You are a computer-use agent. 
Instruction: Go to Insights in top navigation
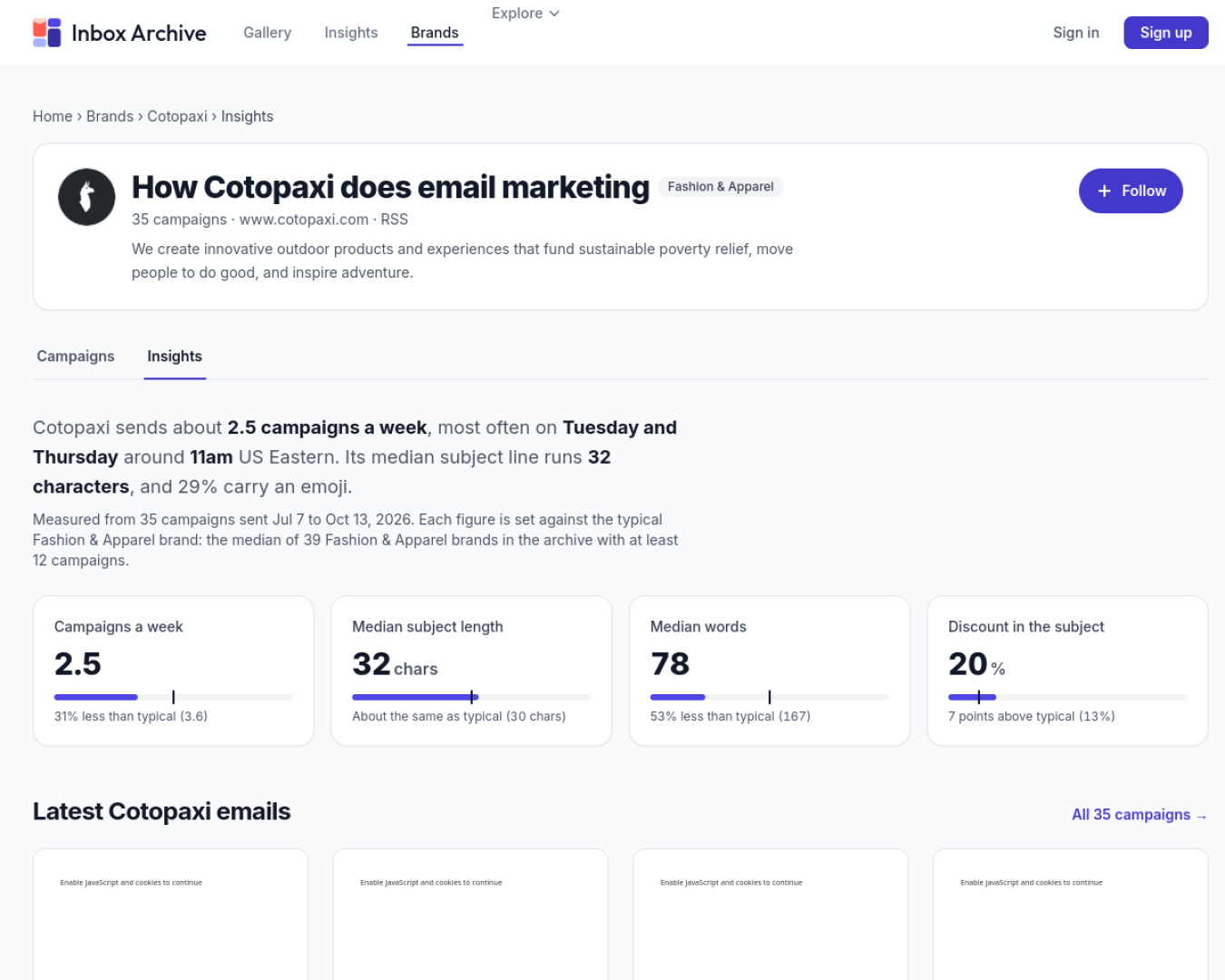click(x=351, y=33)
